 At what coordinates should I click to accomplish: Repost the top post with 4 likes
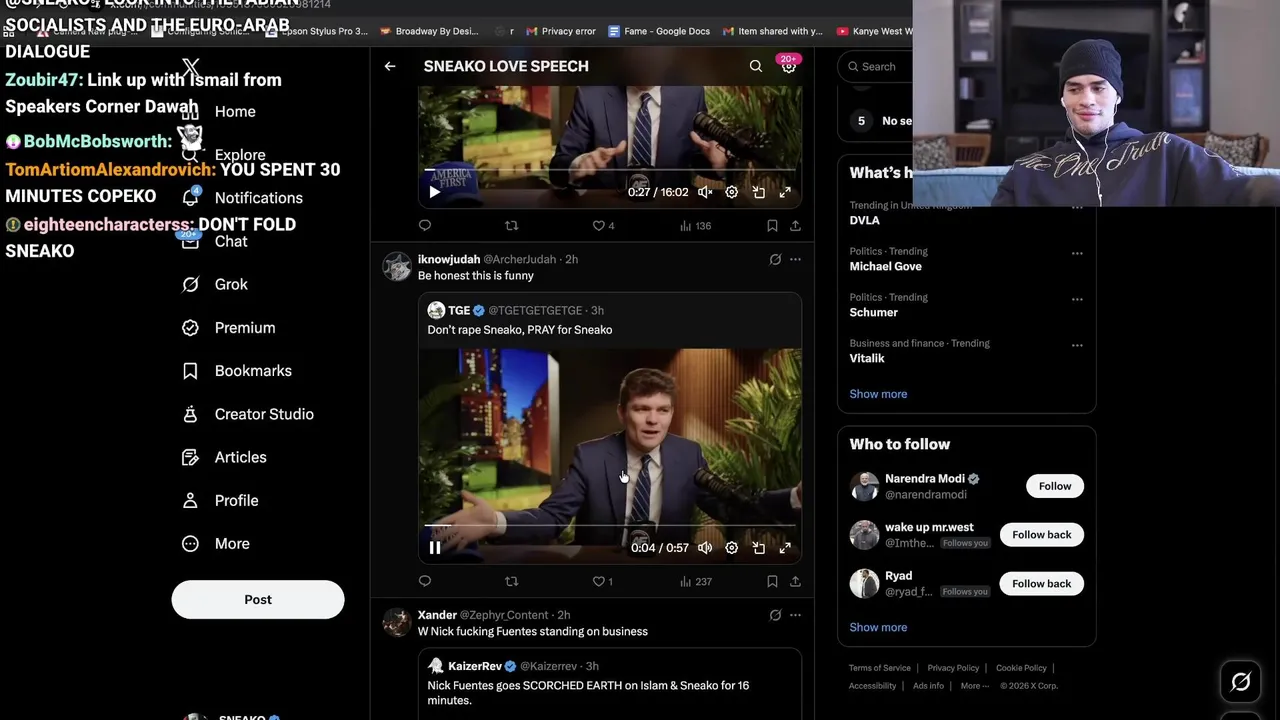[512, 226]
